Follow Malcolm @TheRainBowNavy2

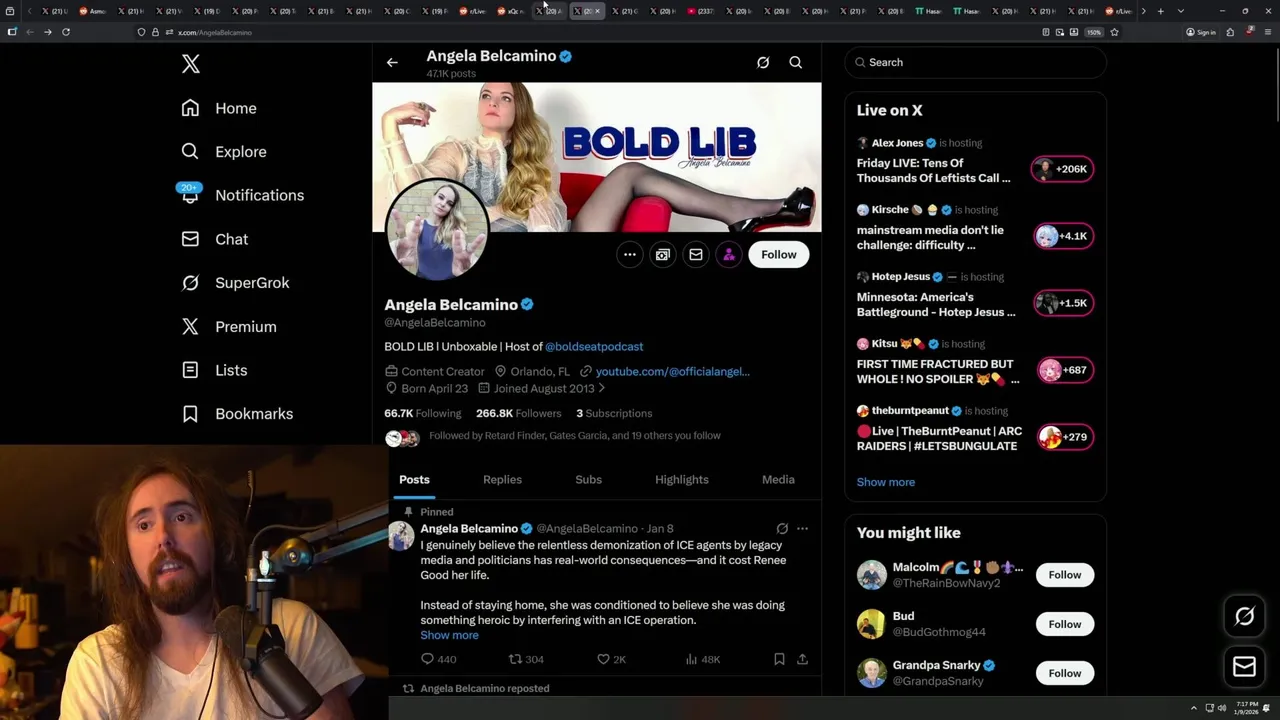click(1065, 575)
